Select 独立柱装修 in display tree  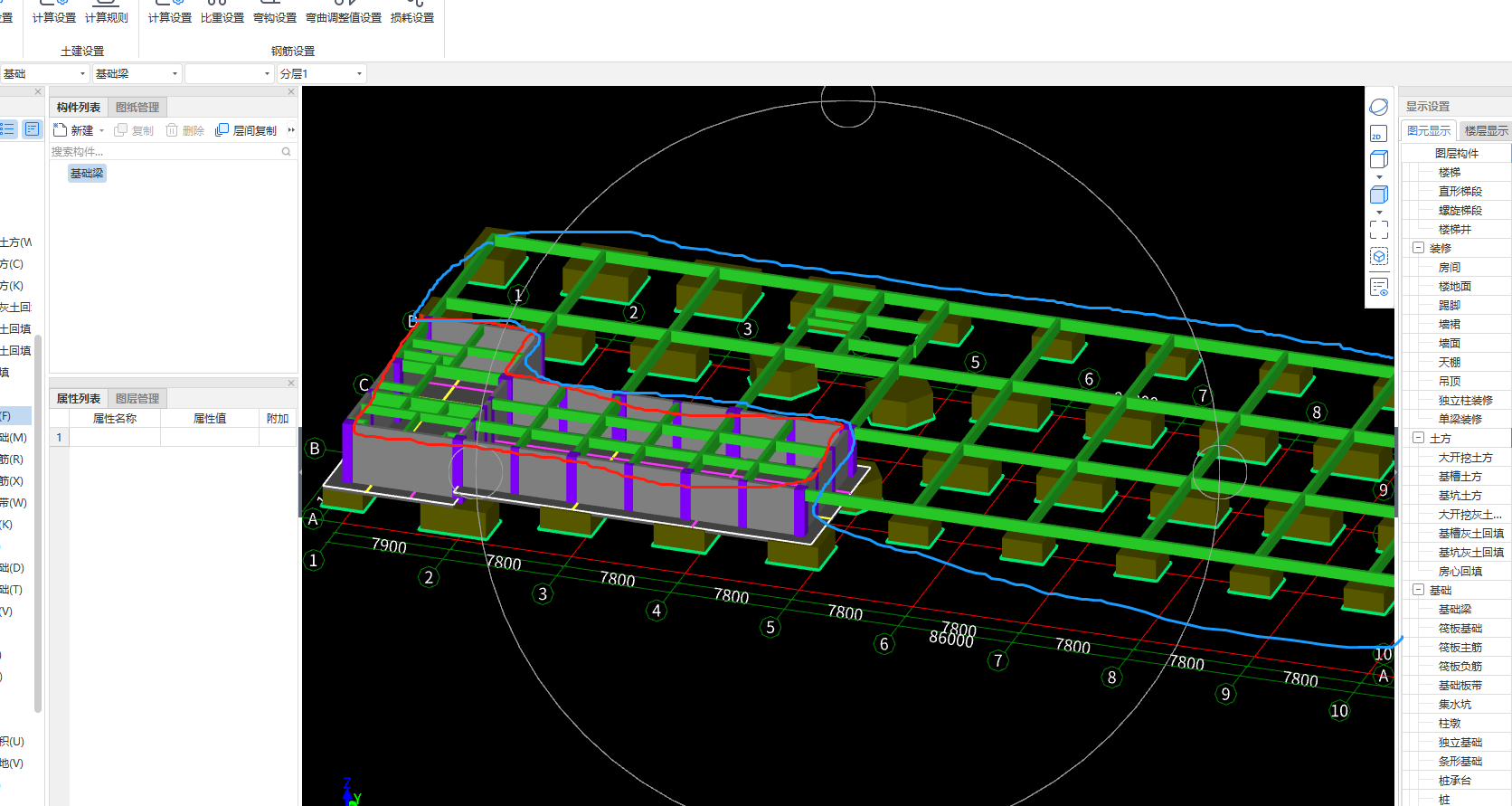[1466, 400]
